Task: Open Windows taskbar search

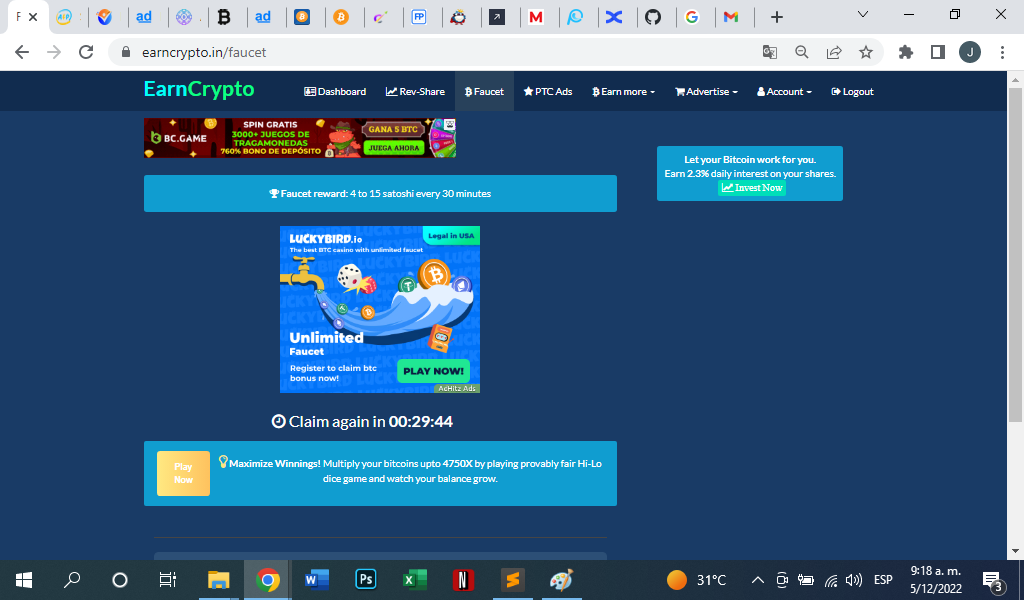Action: point(72,580)
